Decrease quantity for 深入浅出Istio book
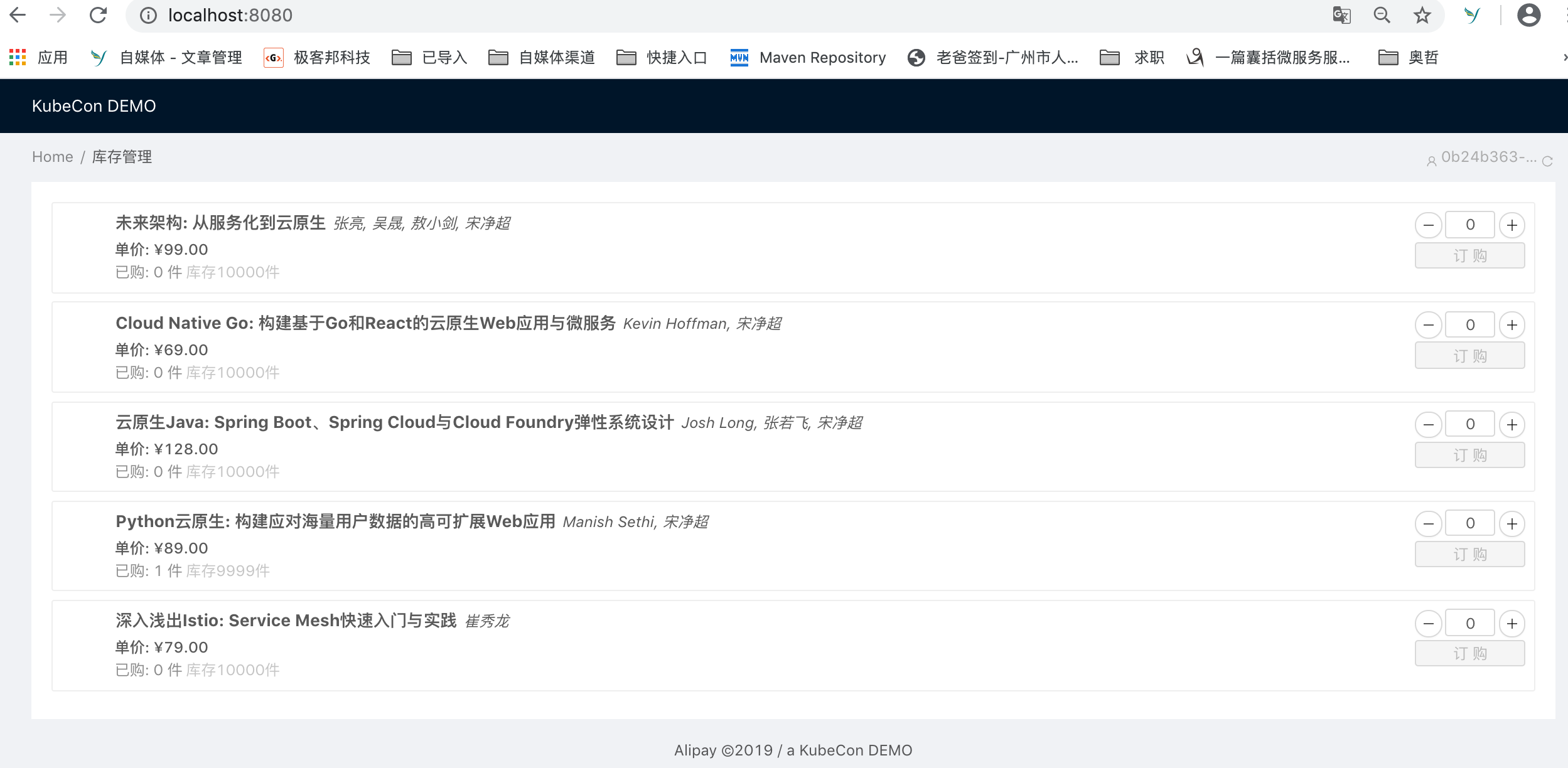 pos(1428,624)
